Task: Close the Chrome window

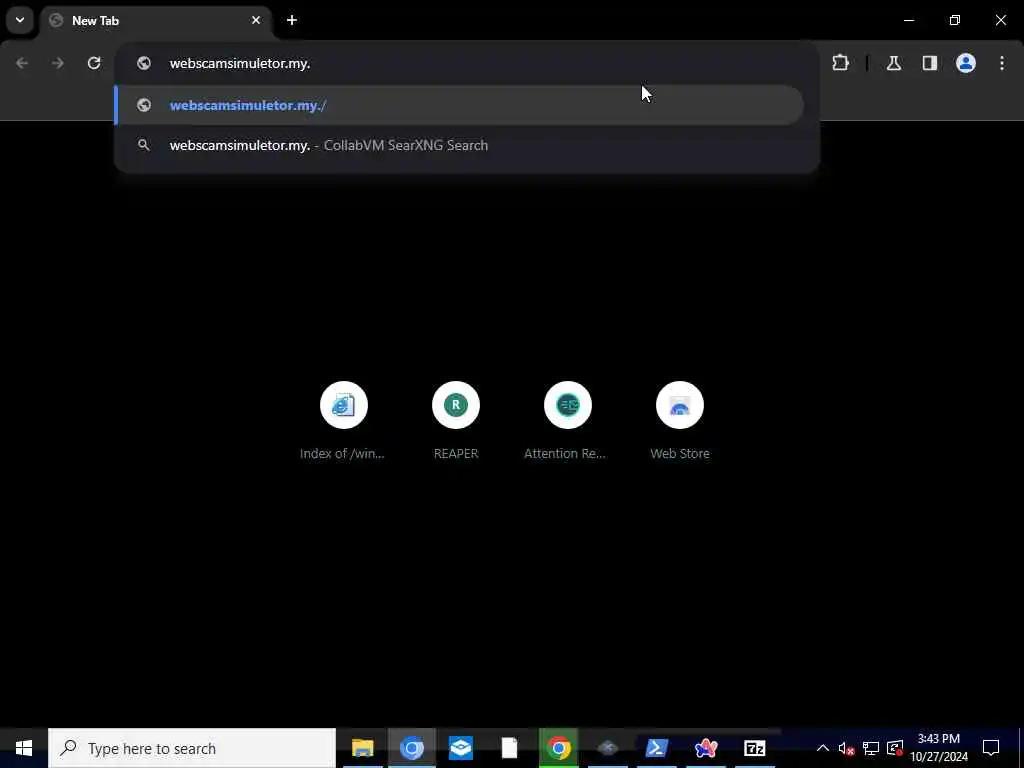Action: (1000, 20)
